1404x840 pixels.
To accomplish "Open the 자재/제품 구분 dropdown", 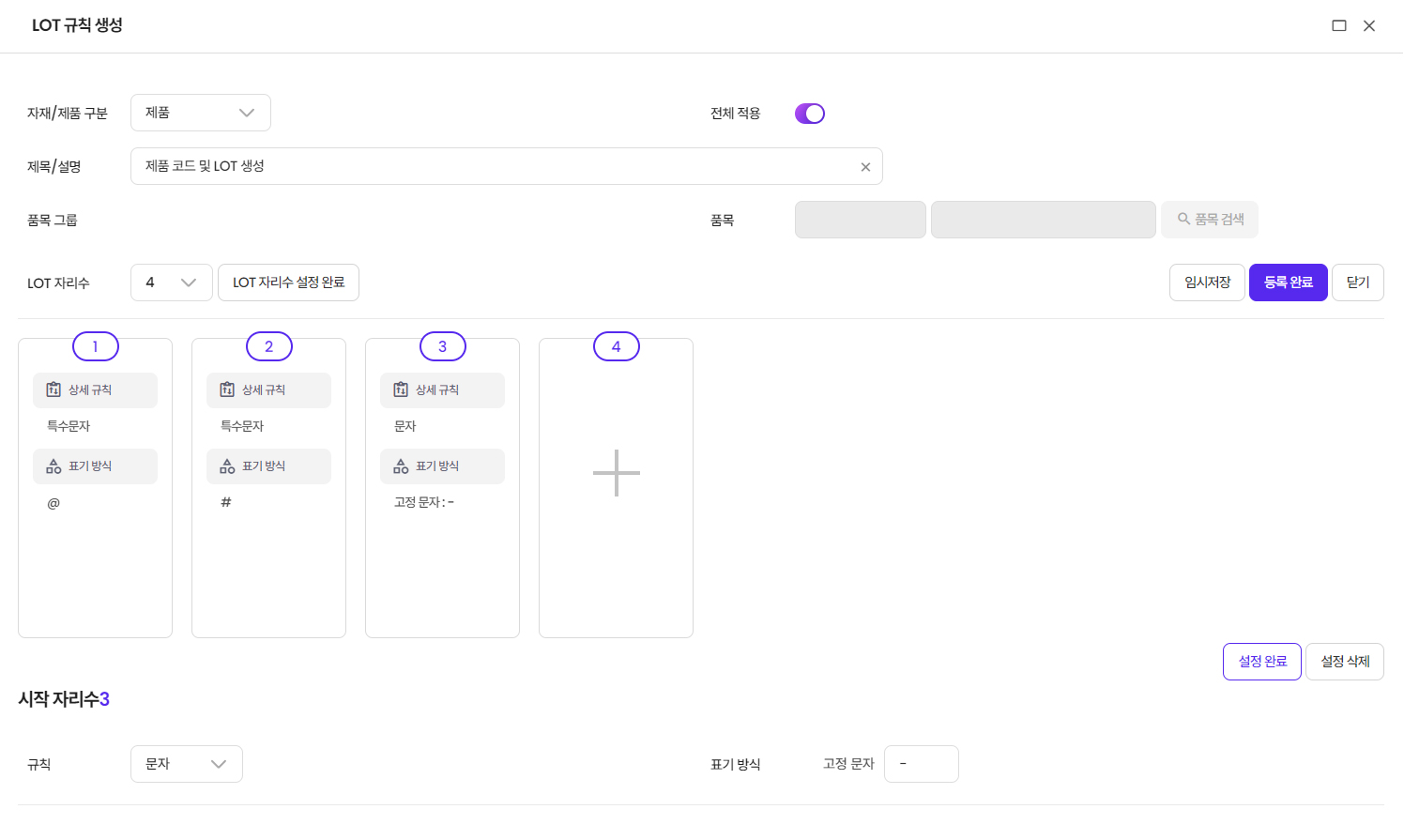I will coord(200,113).
